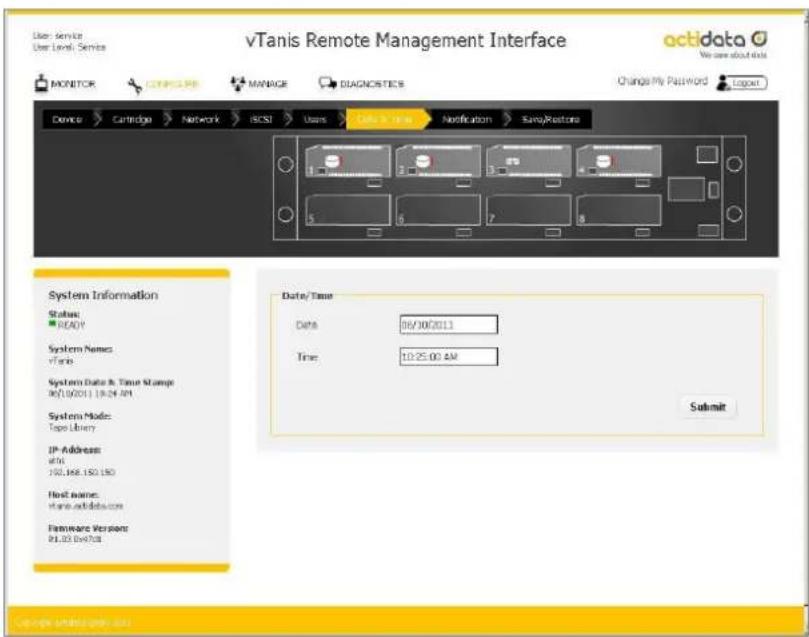This screenshot has width=809, height=637.
Task: Select cartridge slot 1 in chassis
Action: pos(348,161)
